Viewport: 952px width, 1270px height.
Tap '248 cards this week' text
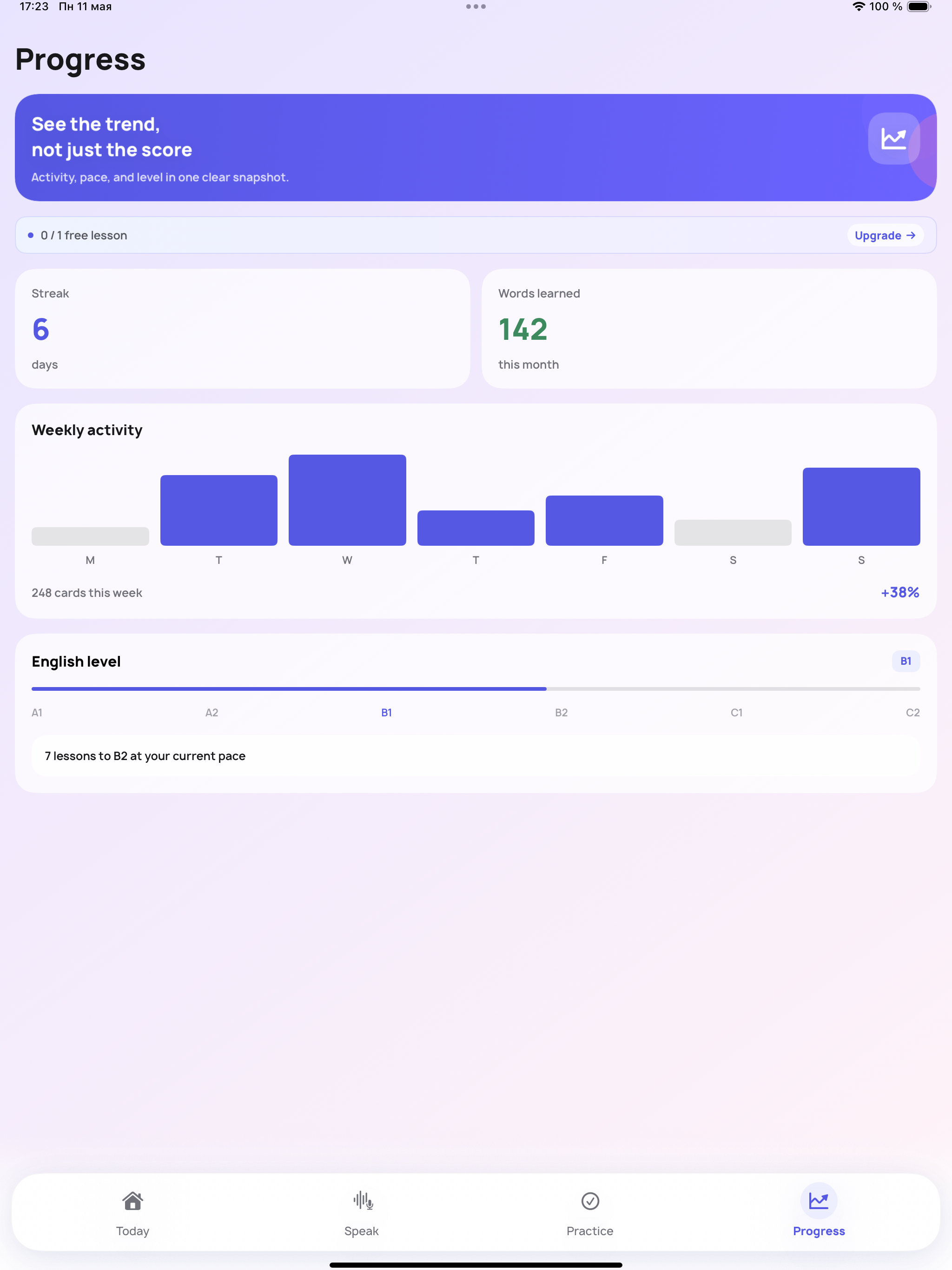pyautogui.click(x=87, y=593)
